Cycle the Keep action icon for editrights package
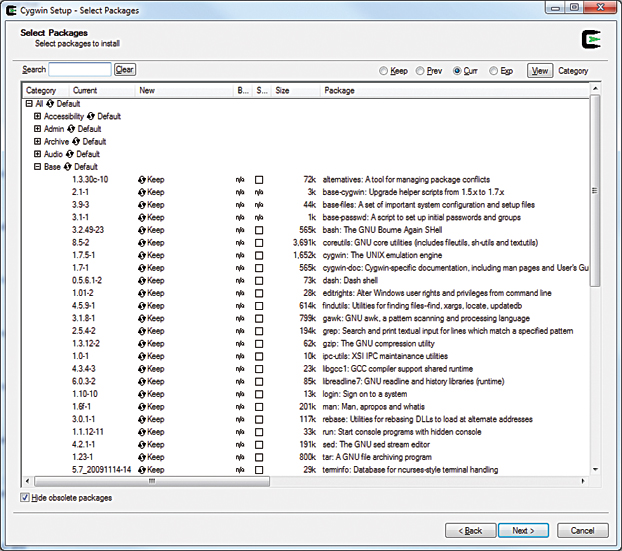Viewport: 622px width, 551px height. (142, 293)
